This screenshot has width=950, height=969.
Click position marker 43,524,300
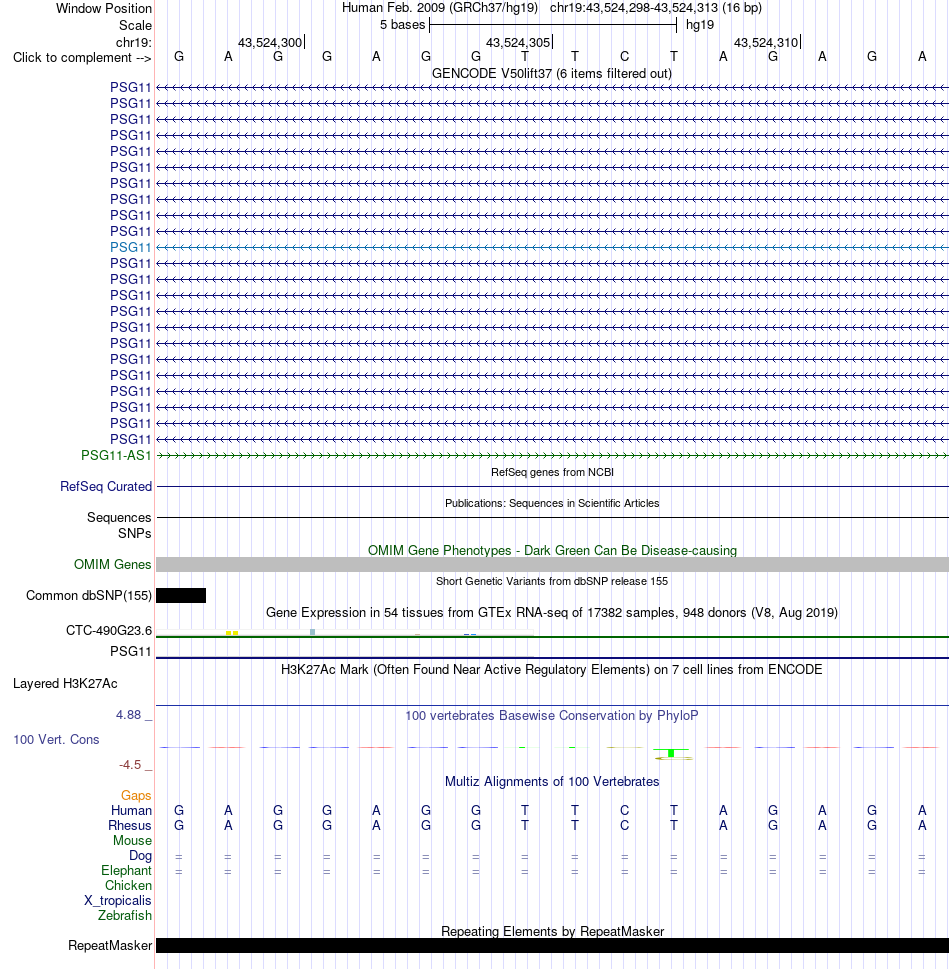(270, 43)
